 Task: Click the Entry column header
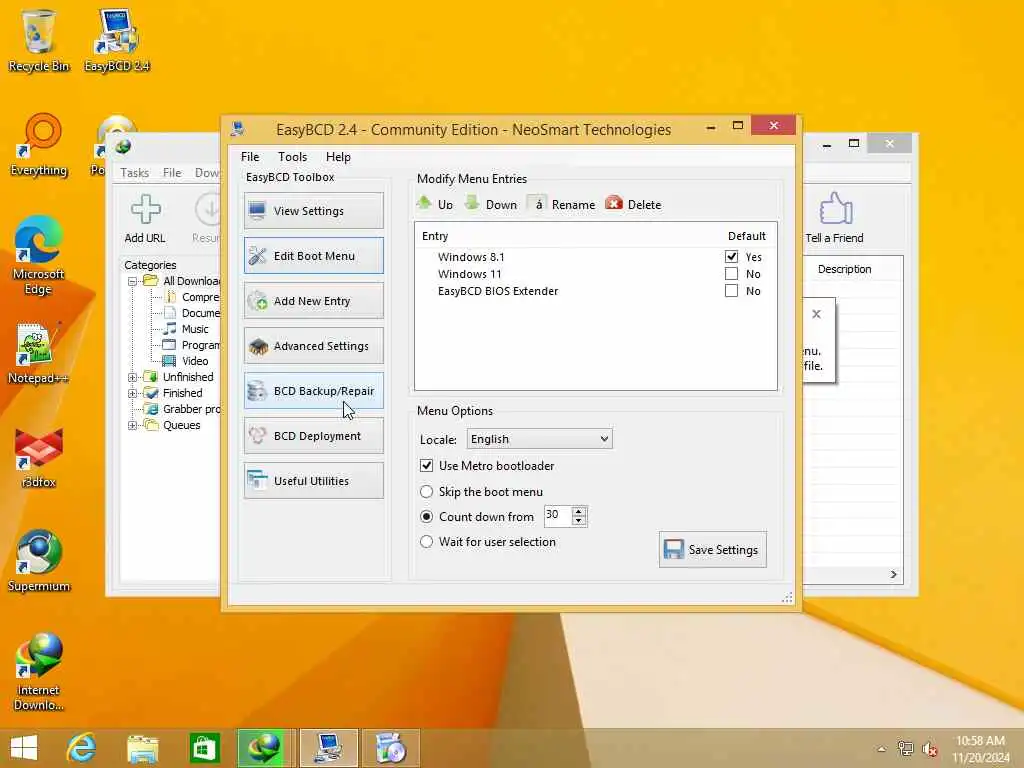click(x=435, y=236)
